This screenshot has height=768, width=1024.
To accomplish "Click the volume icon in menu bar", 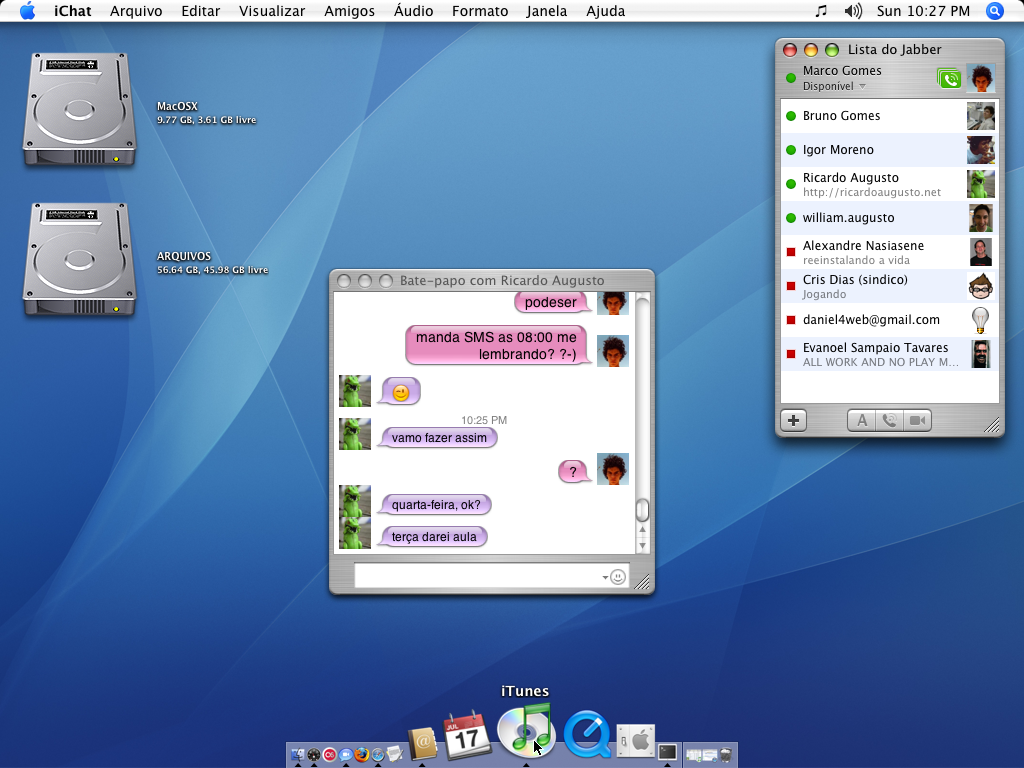I will click(x=852, y=11).
